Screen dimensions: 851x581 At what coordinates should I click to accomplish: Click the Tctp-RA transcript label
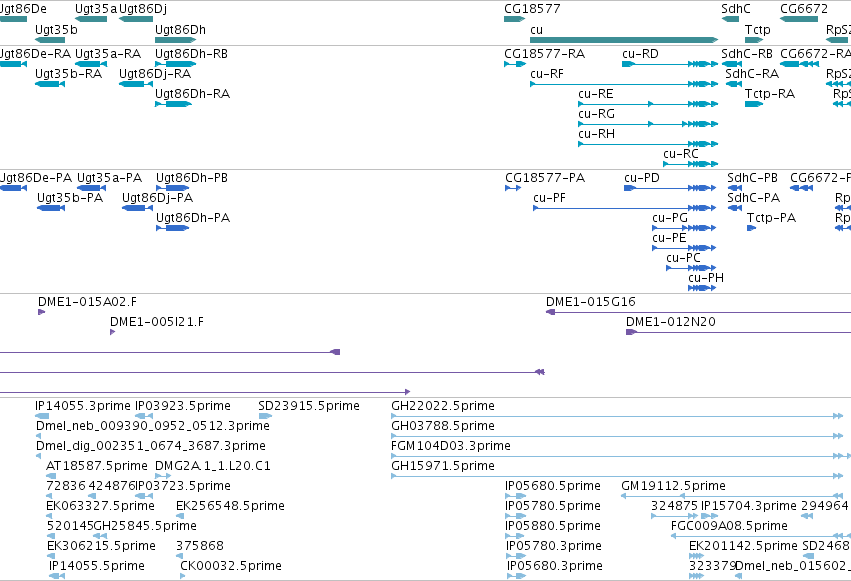coord(770,94)
